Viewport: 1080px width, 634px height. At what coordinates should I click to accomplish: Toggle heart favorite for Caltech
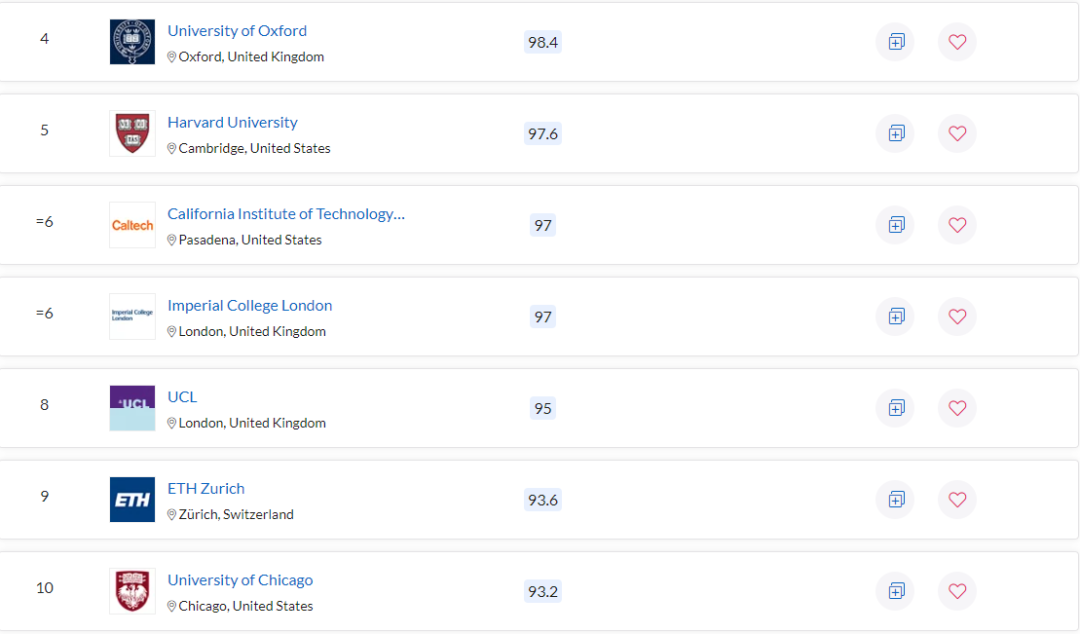click(957, 225)
